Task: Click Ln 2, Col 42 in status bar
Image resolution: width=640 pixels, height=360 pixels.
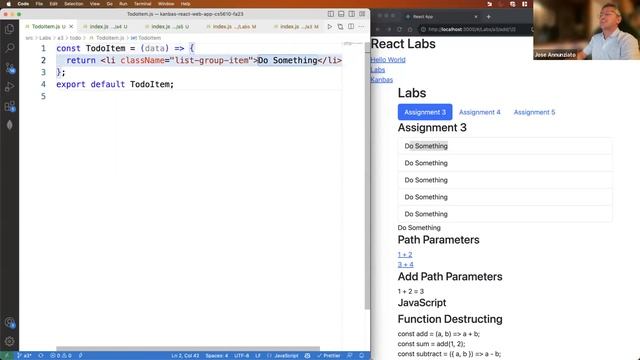Action: (185, 356)
